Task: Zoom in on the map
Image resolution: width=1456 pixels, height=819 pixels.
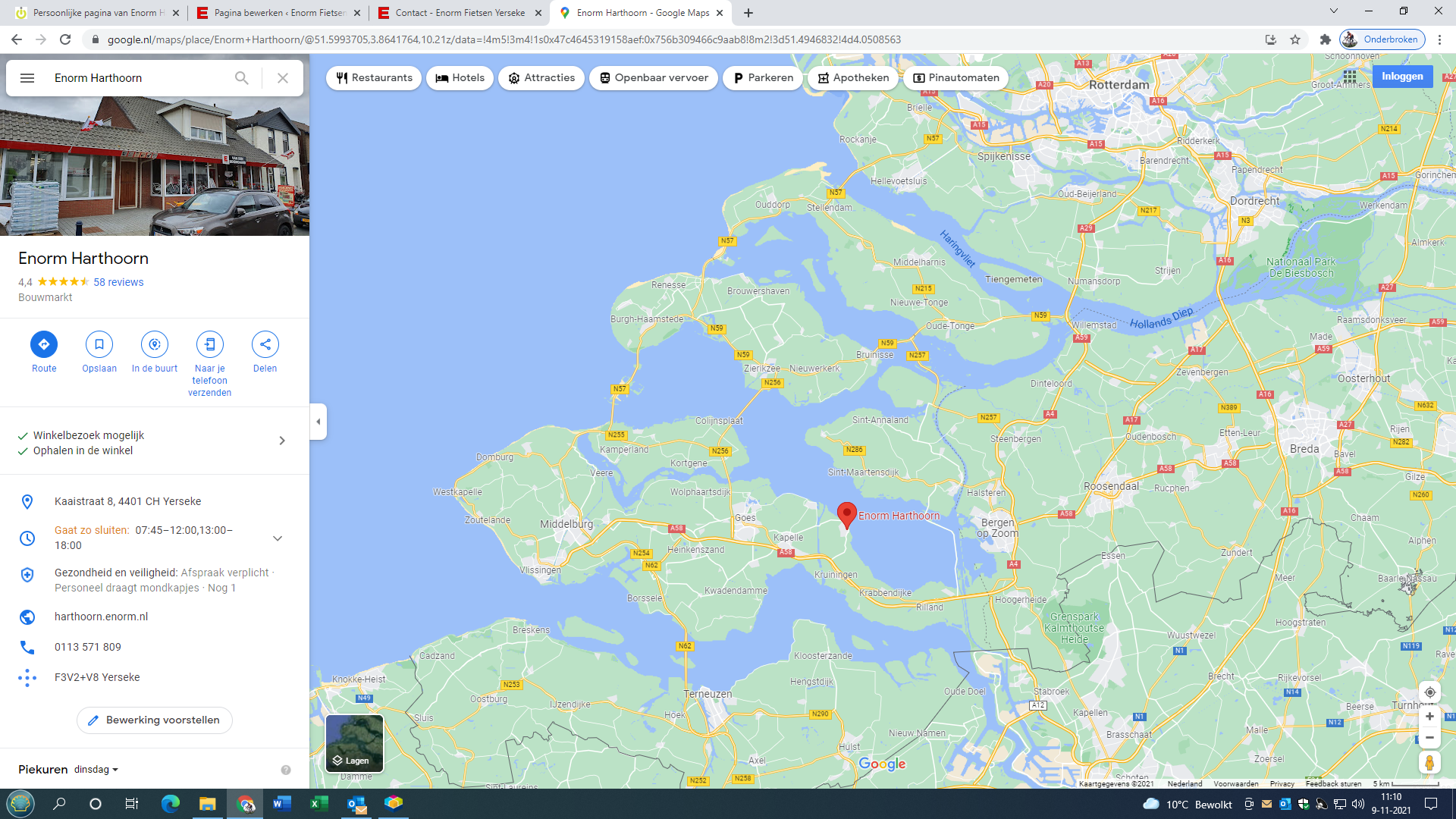Action: click(x=1429, y=717)
